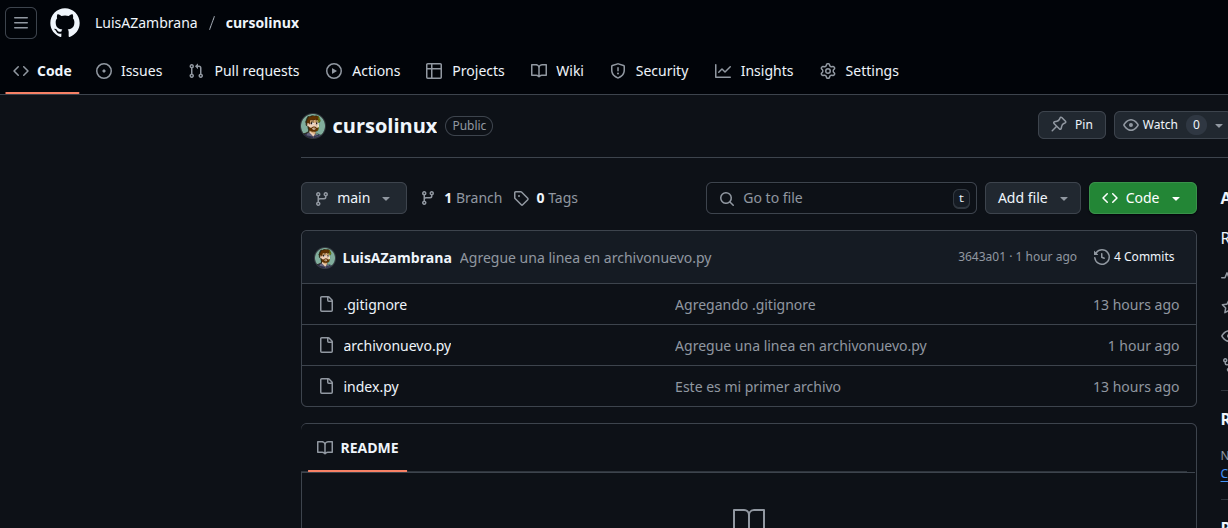Go to the Actions tab
This screenshot has width=1228, height=528.
pos(363,71)
